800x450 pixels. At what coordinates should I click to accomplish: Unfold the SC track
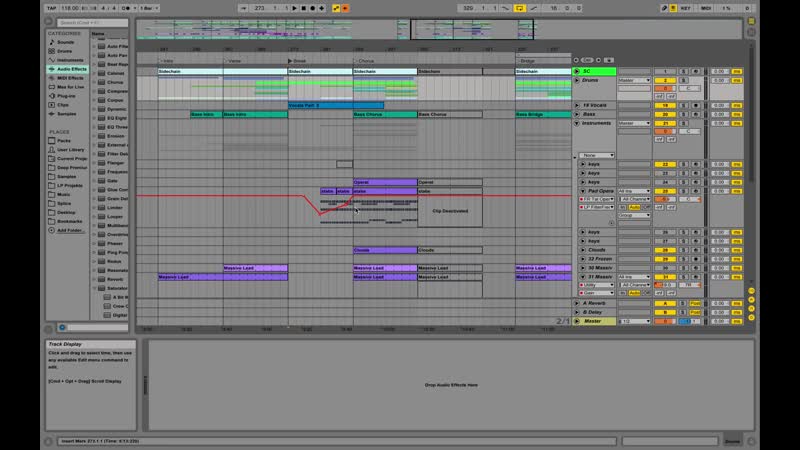point(577,71)
